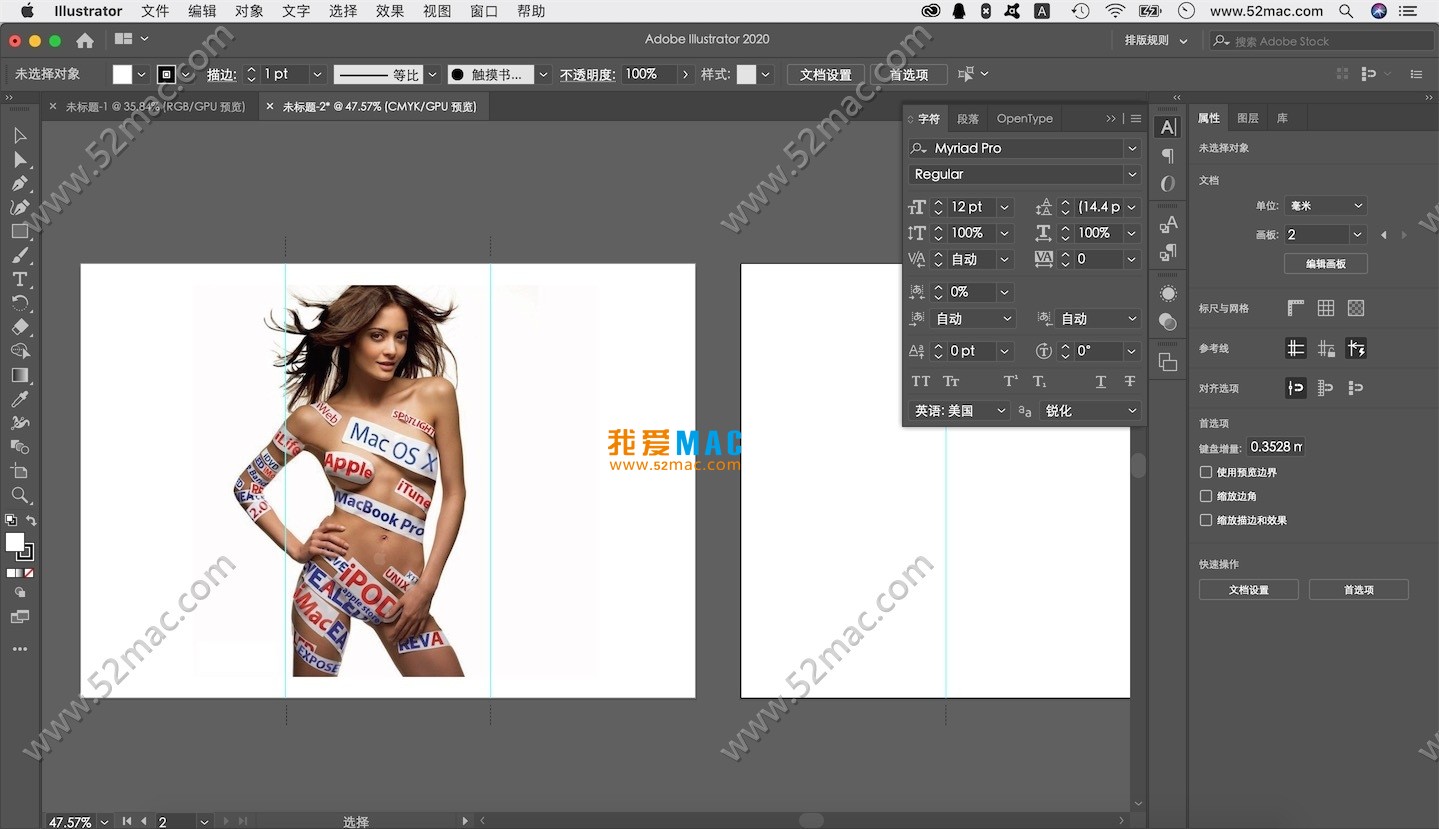Image resolution: width=1439 pixels, height=829 pixels.
Task: Open 画板 number dropdown
Action: tap(1357, 234)
